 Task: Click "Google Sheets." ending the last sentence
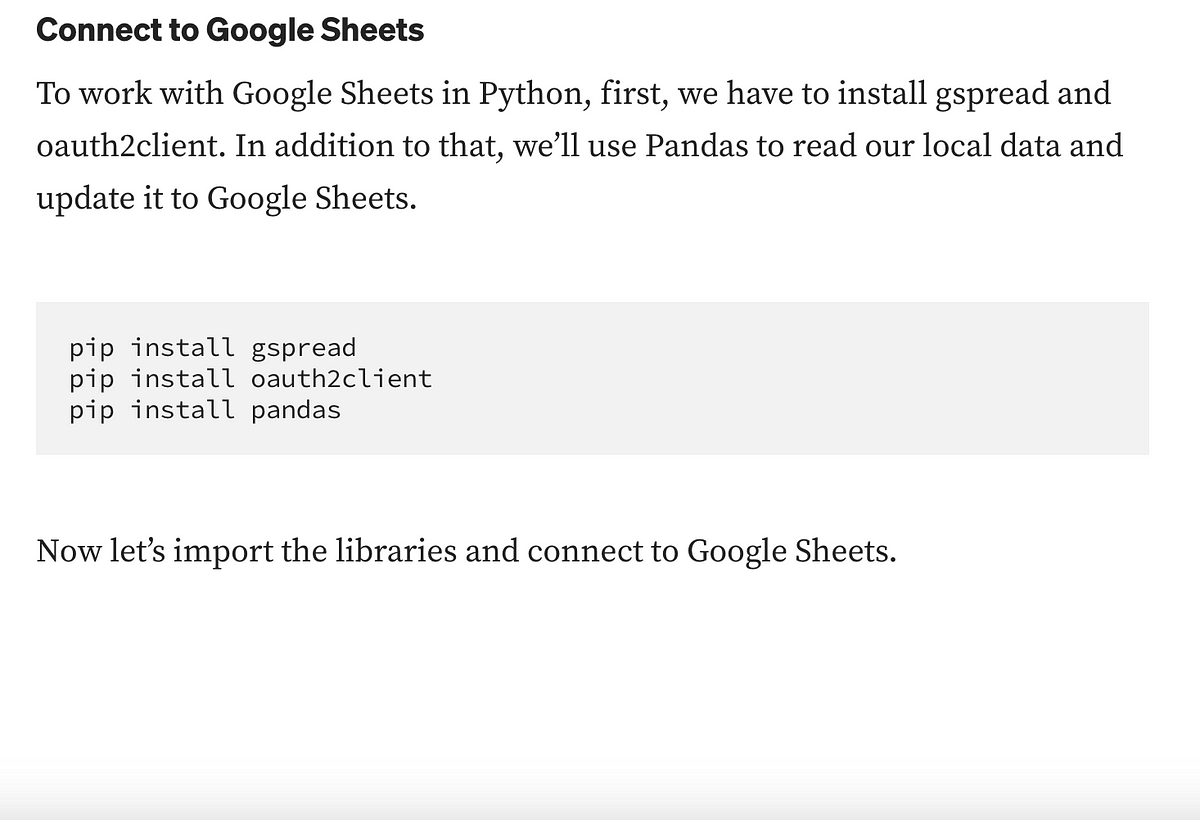[791, 551]
